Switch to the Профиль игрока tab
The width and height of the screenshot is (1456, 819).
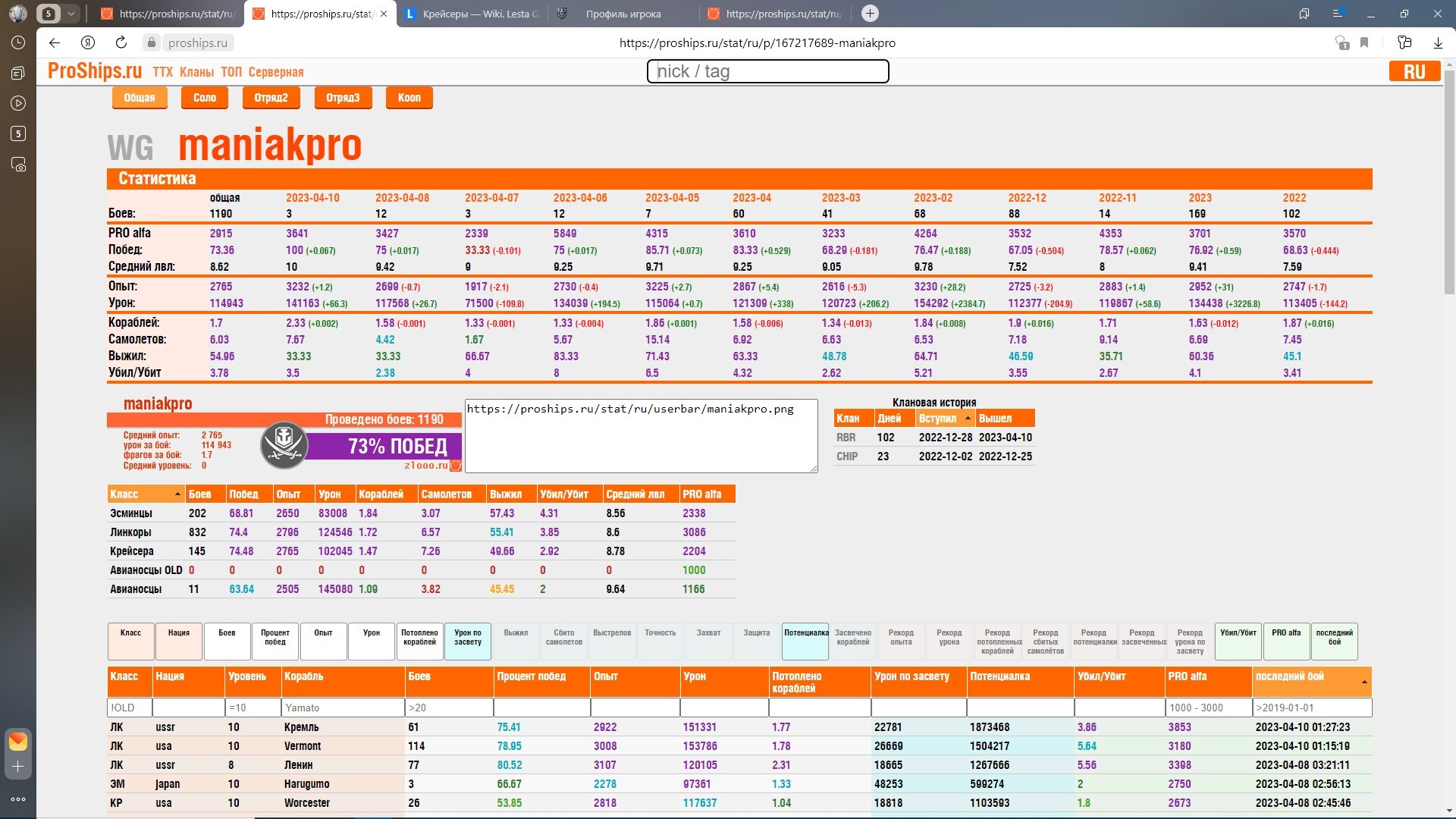(623, 14)
